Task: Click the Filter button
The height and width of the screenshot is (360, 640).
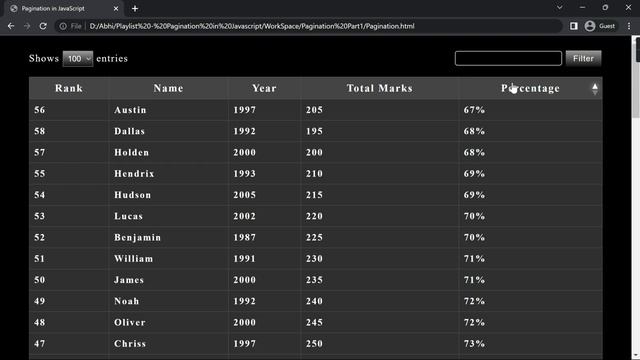Action: tap(583, 58)
